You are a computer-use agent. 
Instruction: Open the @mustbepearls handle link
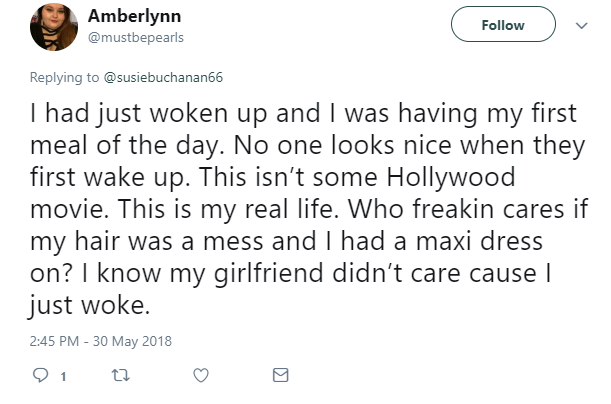[x=136, y=38]
